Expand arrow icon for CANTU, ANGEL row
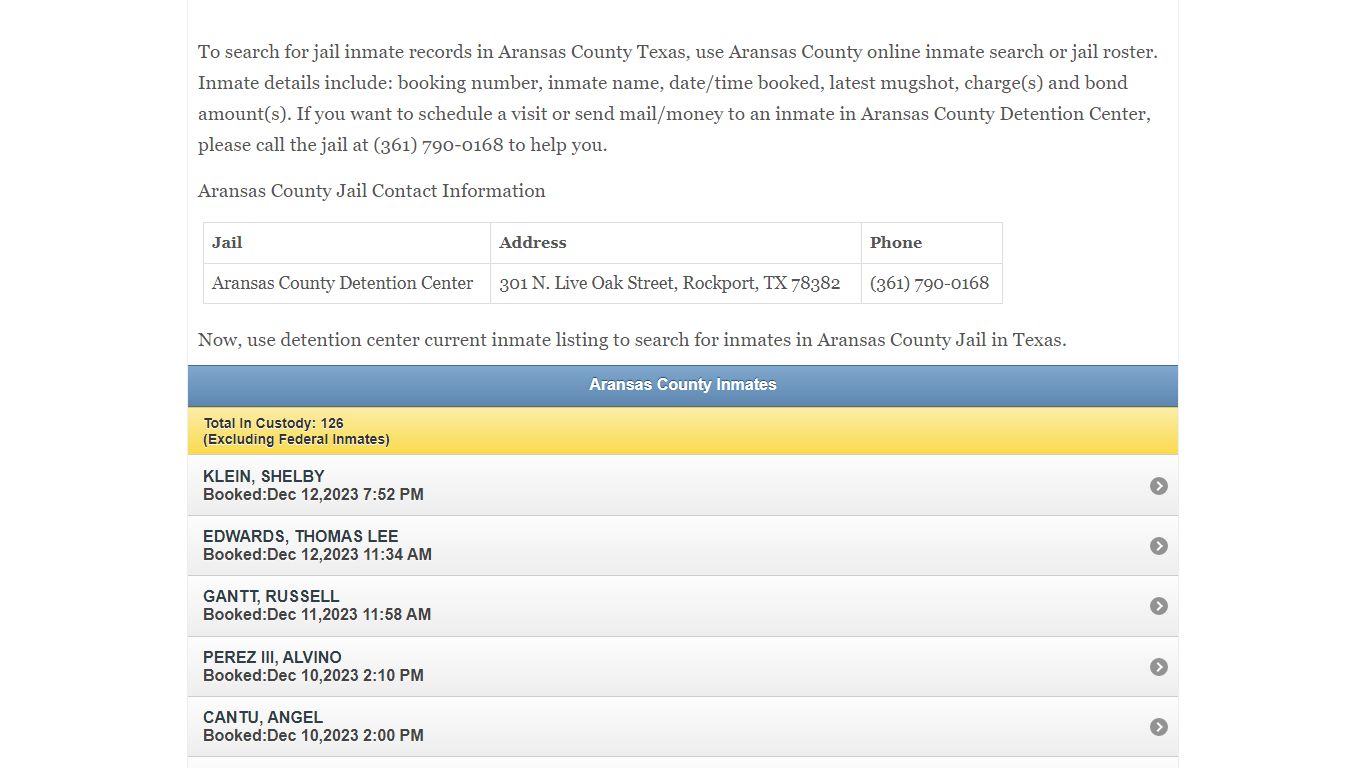The height and width of the screenshot is (768, 1366). click(1159, 727)
